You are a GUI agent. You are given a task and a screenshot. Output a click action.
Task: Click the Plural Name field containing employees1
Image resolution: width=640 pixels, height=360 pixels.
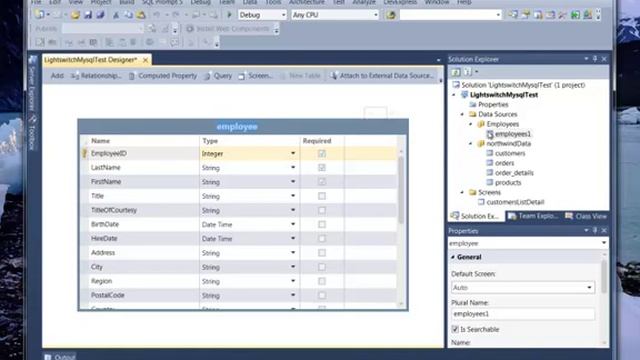click(522, 314)
